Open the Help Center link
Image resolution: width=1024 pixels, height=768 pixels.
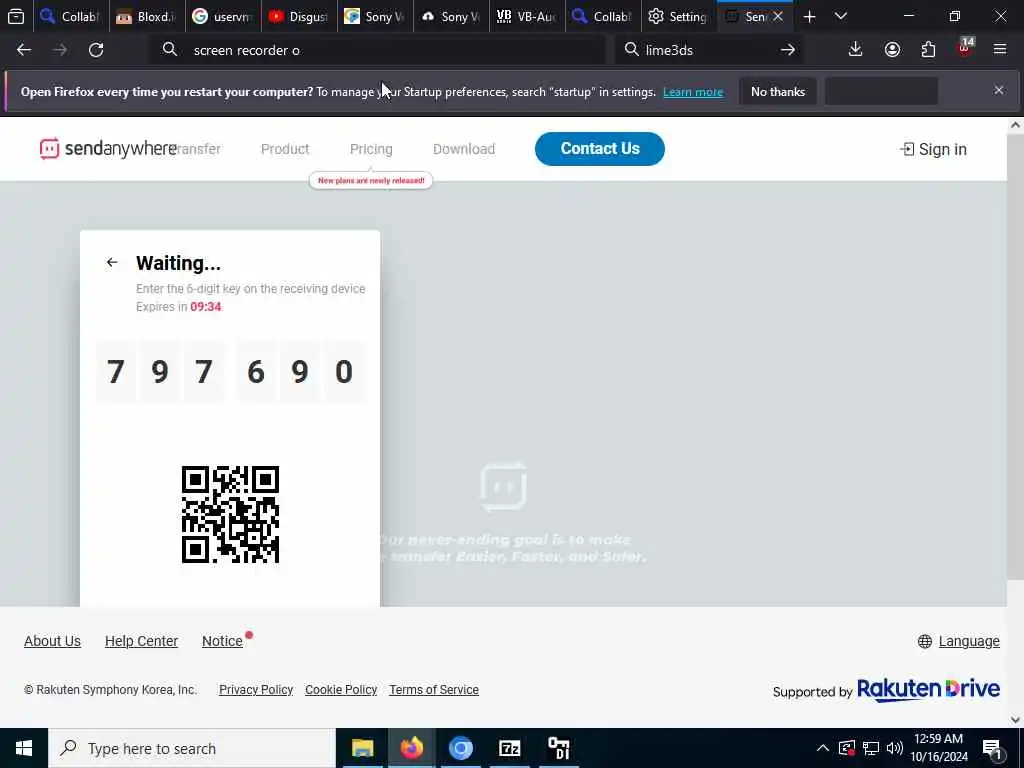coord(141,641)
